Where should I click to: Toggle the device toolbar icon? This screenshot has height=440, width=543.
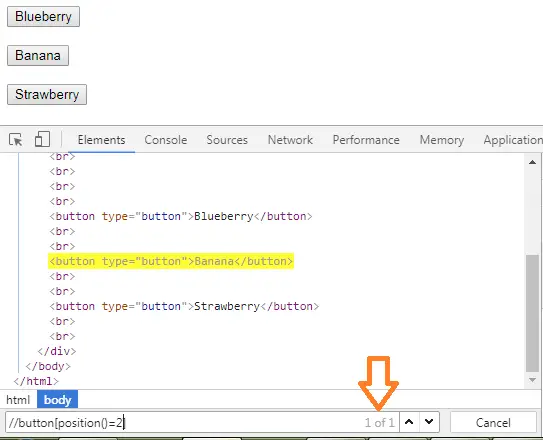click(42, 139)
